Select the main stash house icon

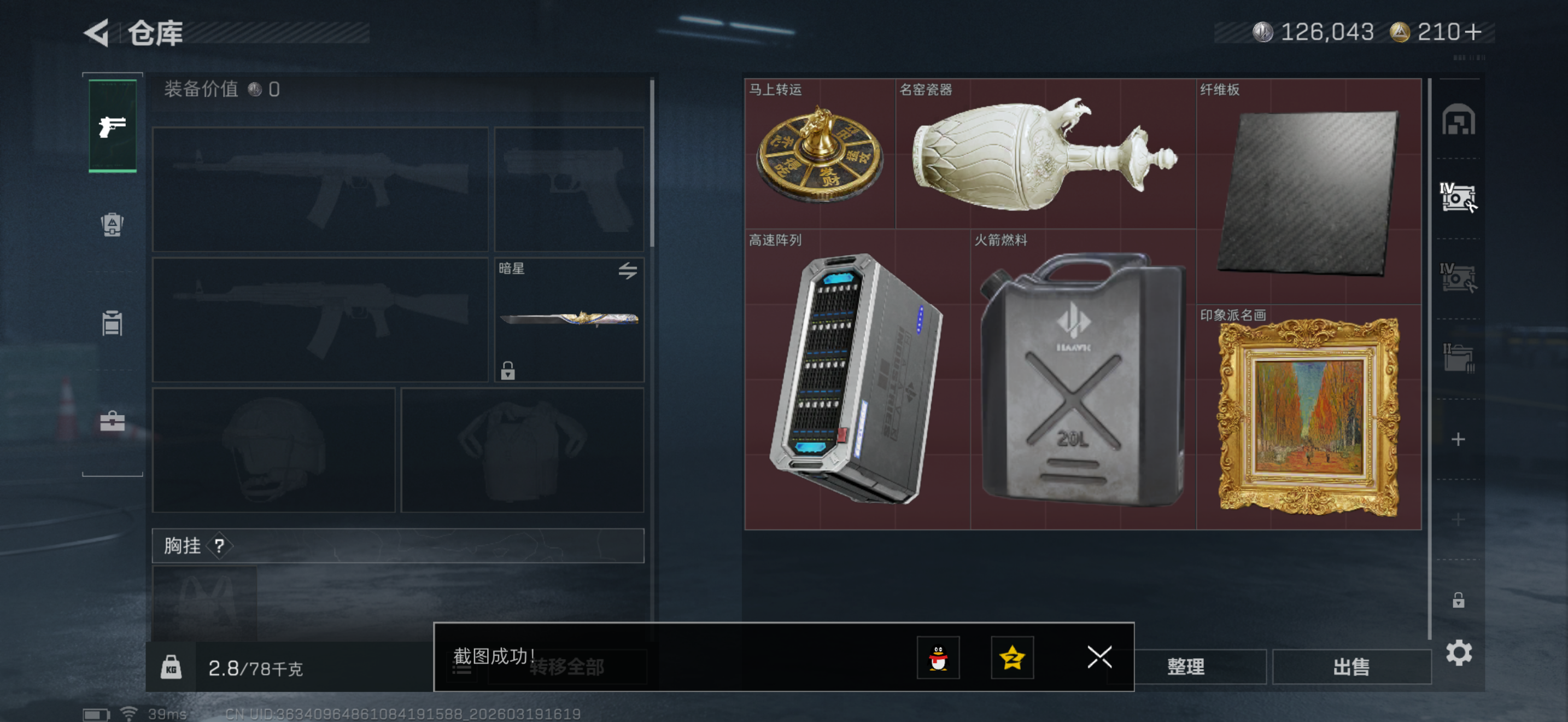[1458, 119]
